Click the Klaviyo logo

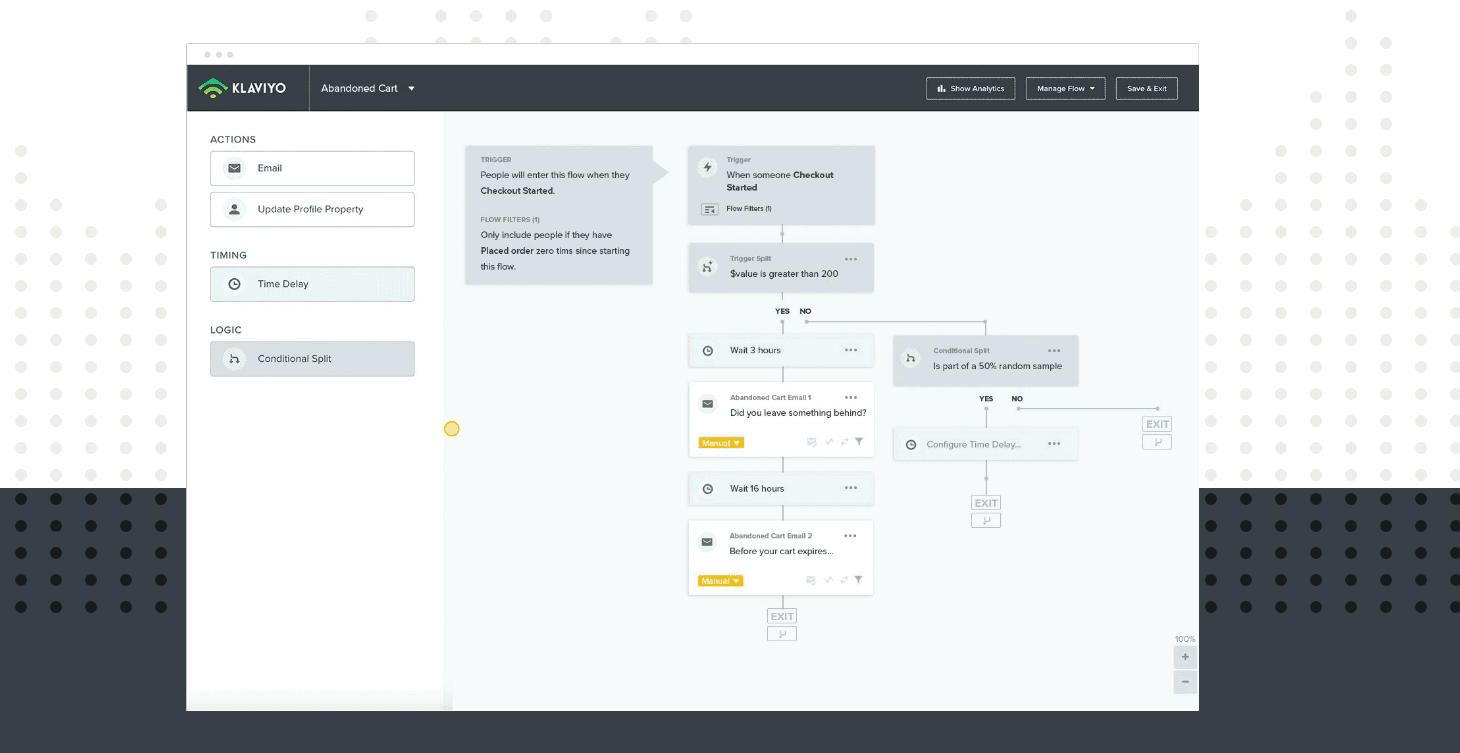pos(242,88)
